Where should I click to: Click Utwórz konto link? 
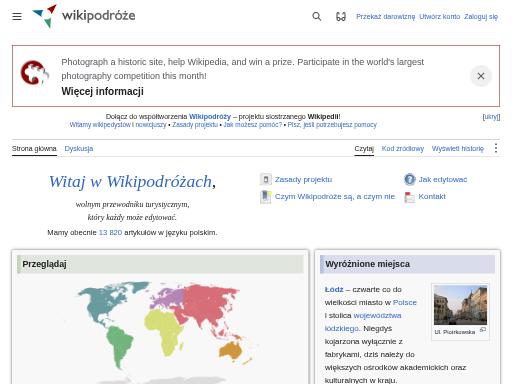click(x=440, y=16)
